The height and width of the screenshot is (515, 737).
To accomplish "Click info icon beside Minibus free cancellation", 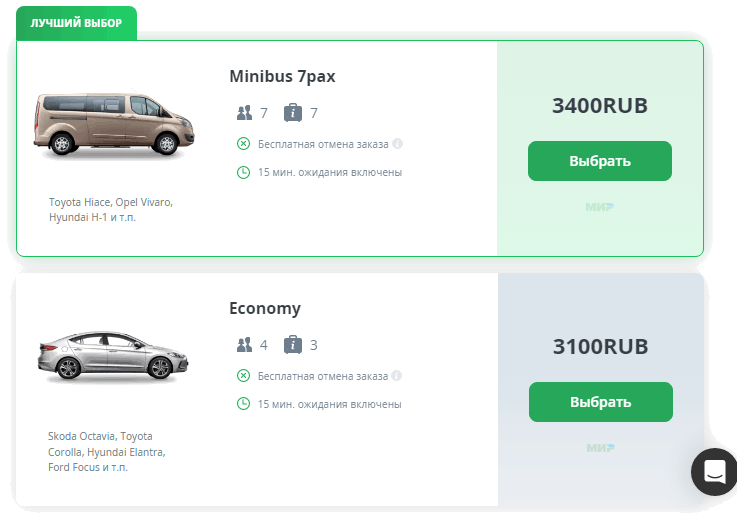I will point(397,144).
